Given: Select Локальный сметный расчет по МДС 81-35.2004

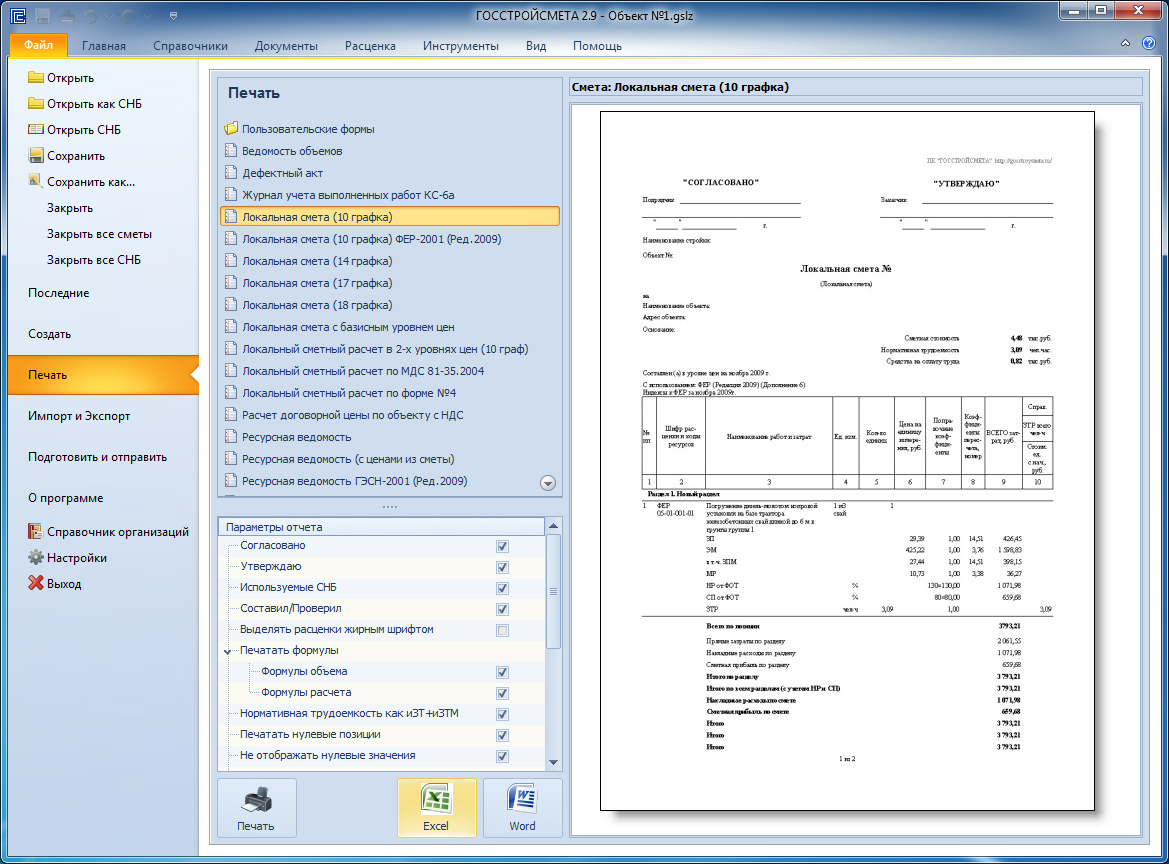Looking at the screenshot, I should tap(390, 371).
